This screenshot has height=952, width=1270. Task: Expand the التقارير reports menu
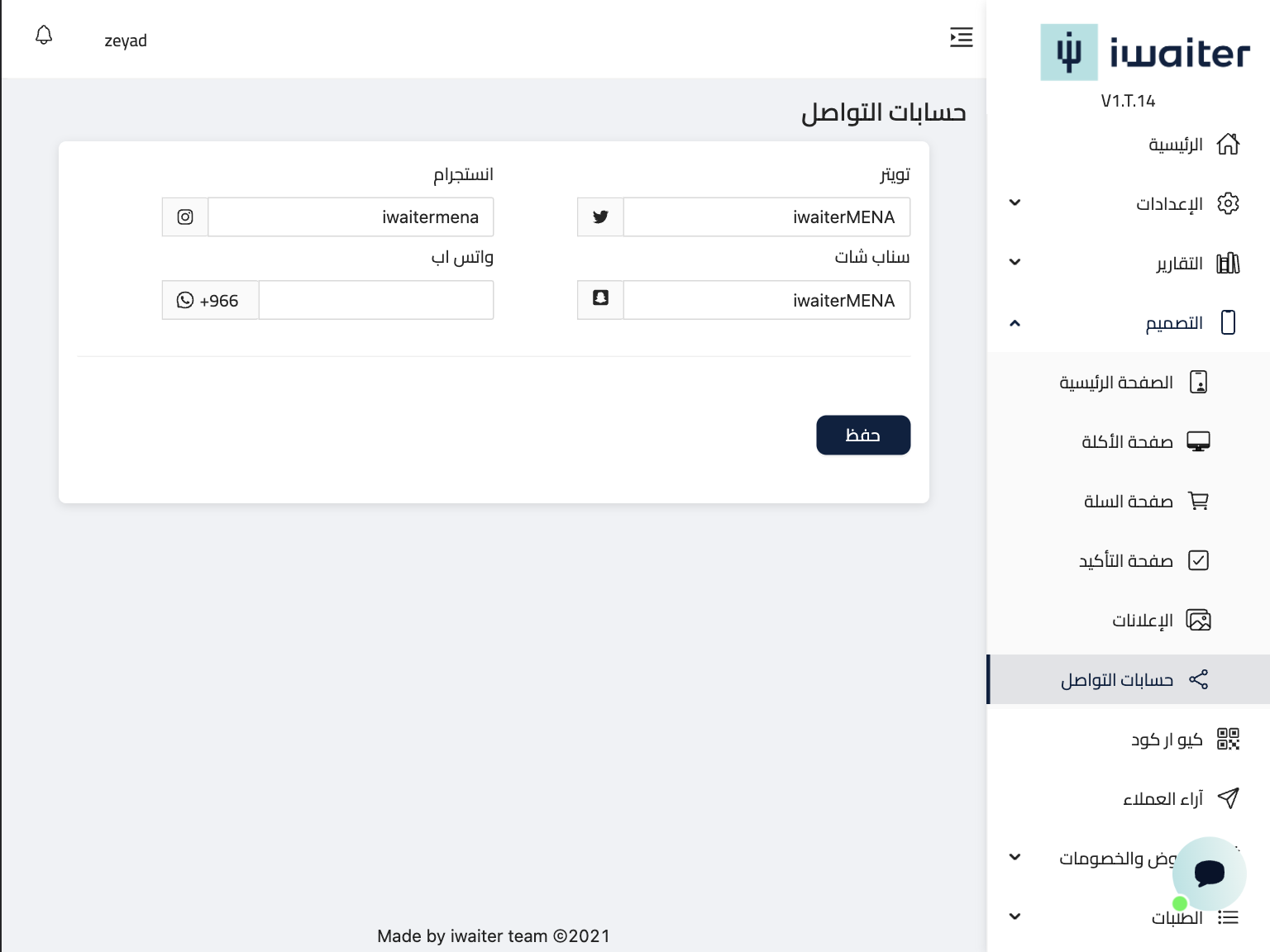1177,263
